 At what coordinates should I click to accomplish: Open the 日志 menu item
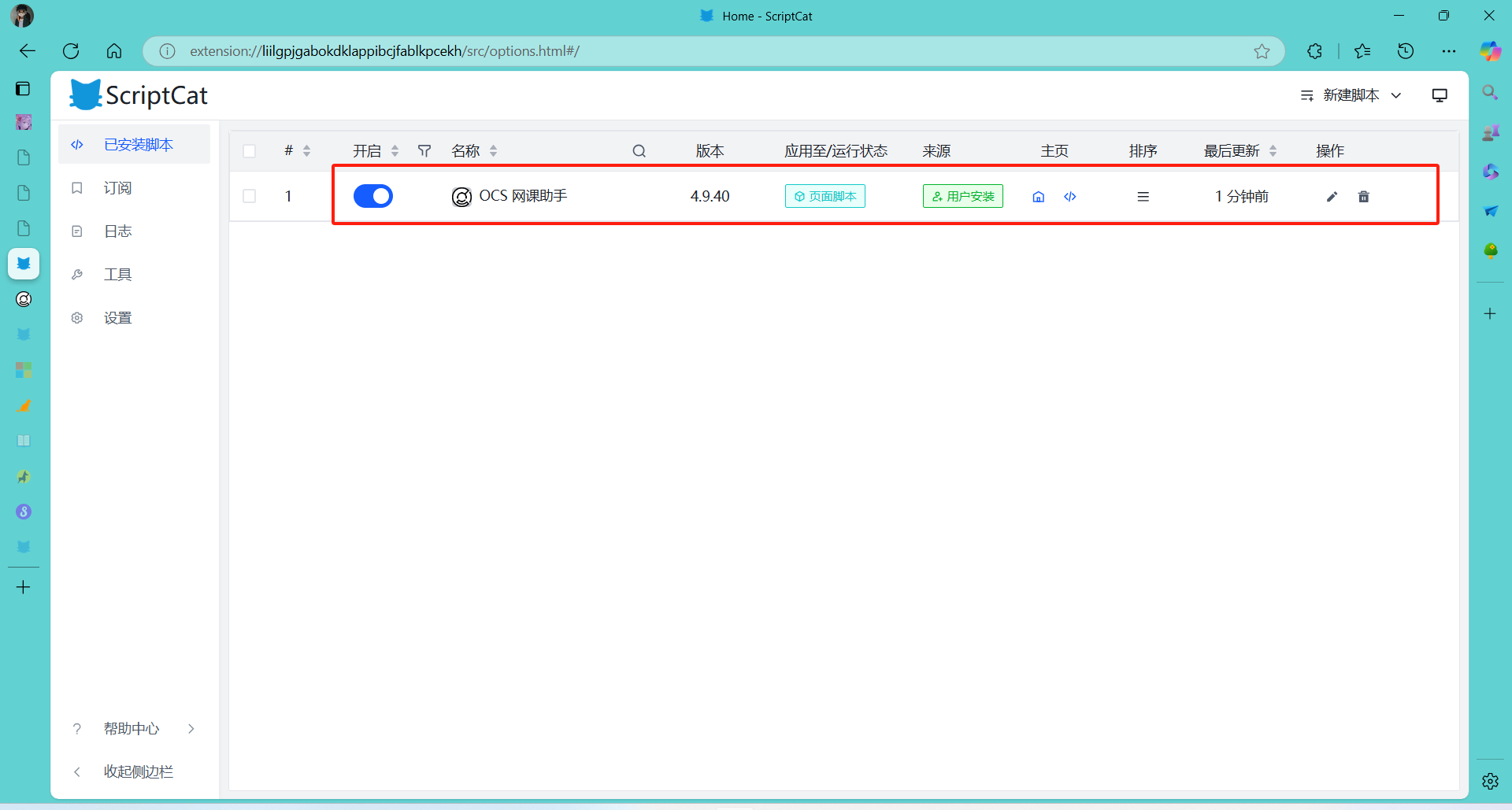click(x=134, y=231)
